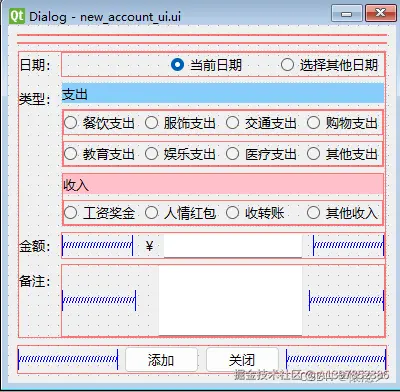This screenshot has width=400, height=392.
Task: Click the Qt logo icon in title bar
Action: [17, 16]
